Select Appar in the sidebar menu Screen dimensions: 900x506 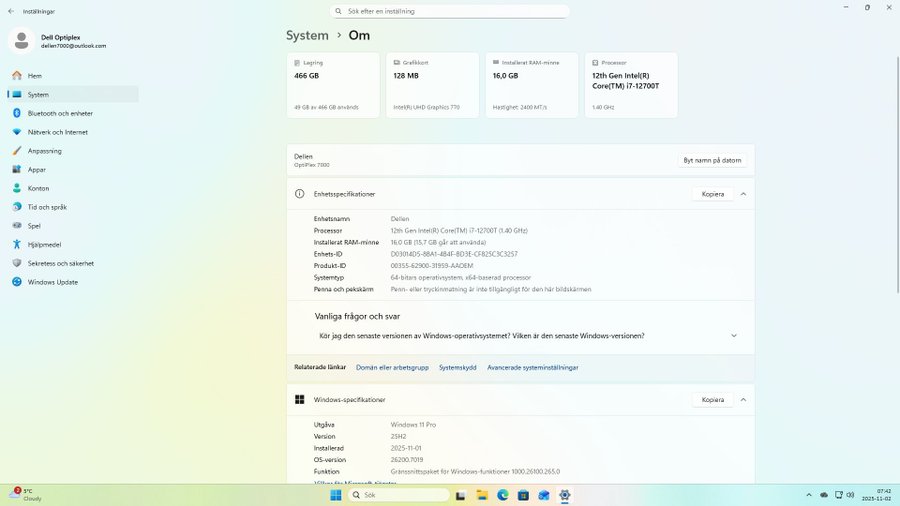[36, 170]
